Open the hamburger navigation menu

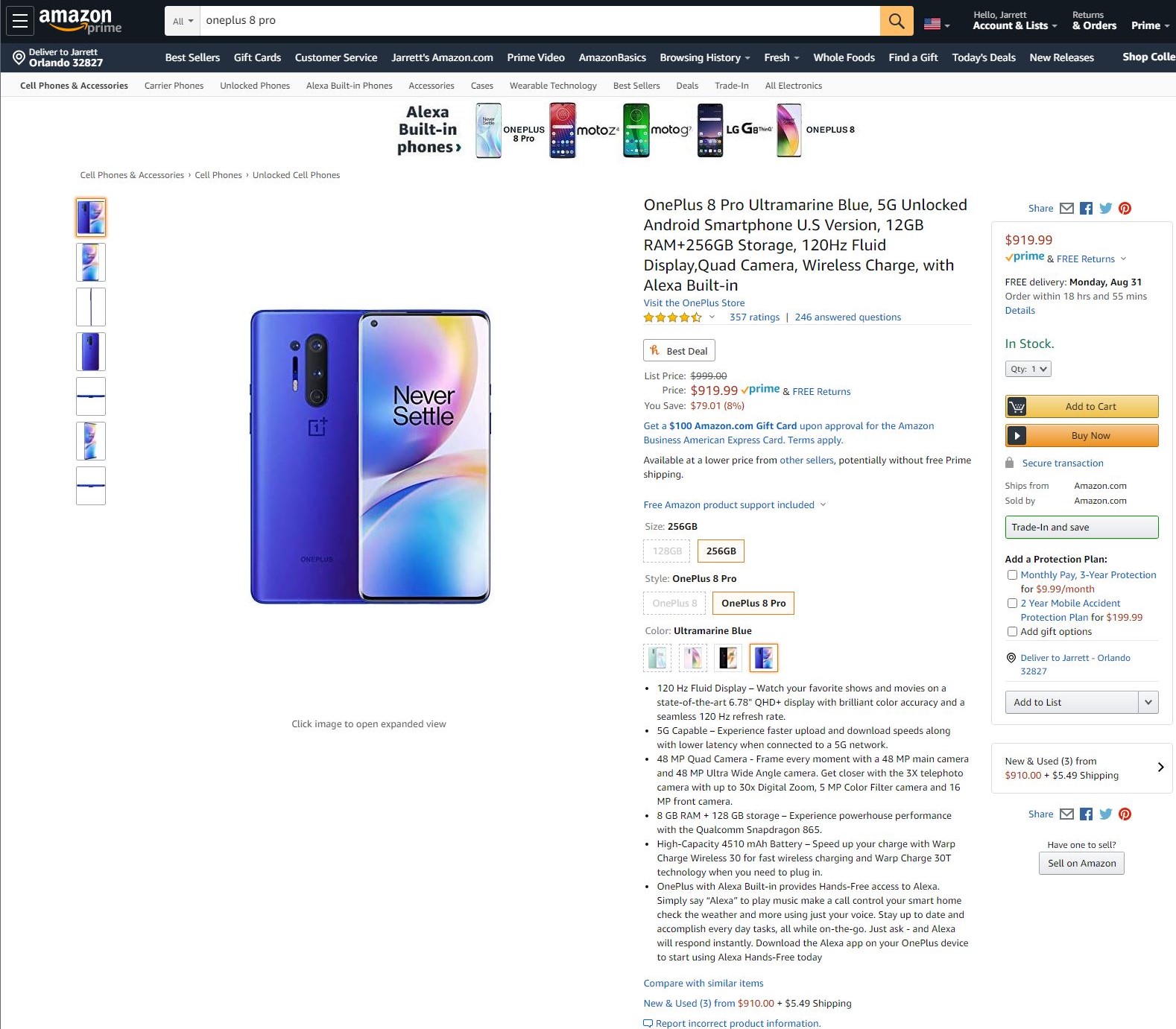19,20
